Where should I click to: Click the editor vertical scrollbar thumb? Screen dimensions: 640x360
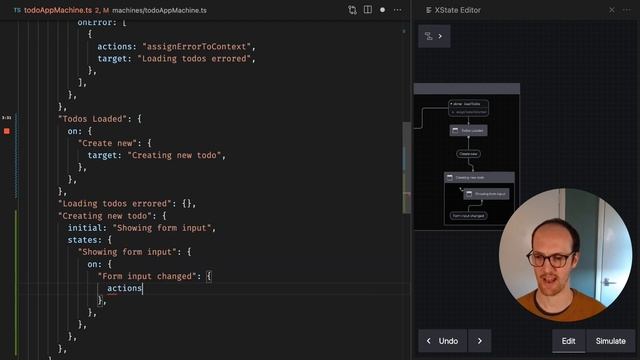(x=407, y=167)
